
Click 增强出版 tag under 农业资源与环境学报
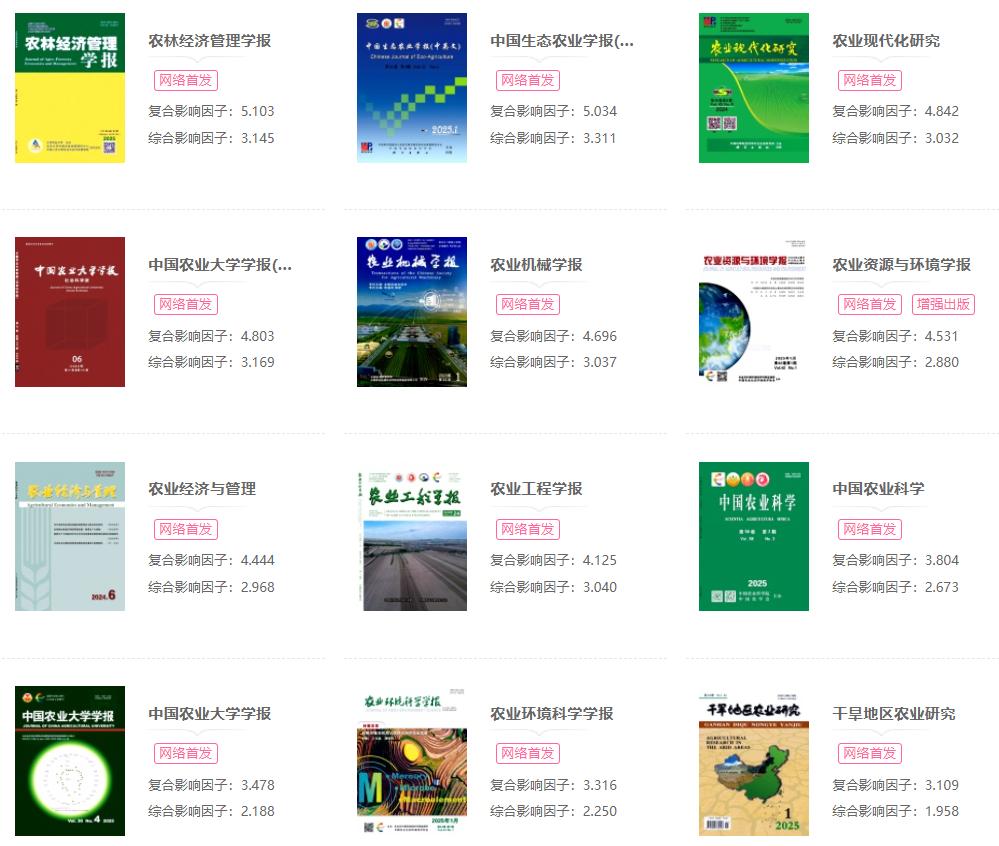[x=943, y=305]
